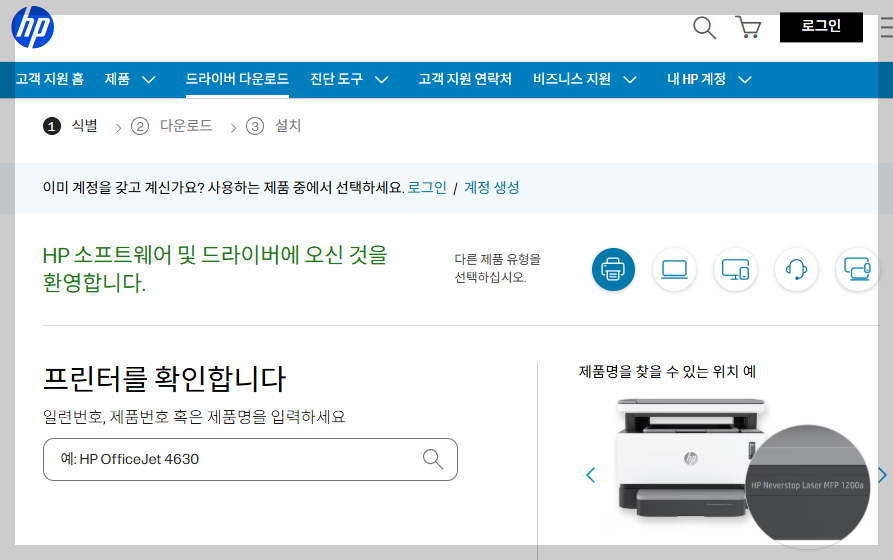Image resolution: width=893 pixels, height=560 pixels.
Task: Select the 드라이버 다운로드 tab
Action: click(237, 79)
